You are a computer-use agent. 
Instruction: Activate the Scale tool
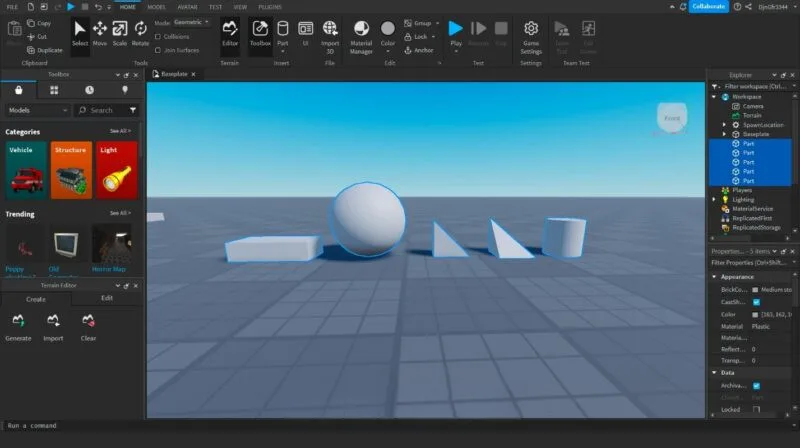click(120, 34)
